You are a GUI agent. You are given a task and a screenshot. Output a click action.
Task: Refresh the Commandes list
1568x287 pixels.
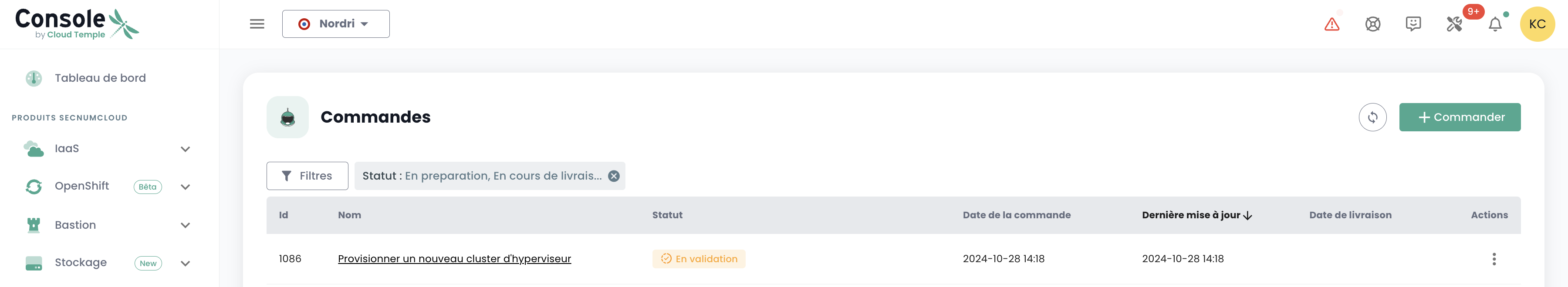coord(1372,117)
